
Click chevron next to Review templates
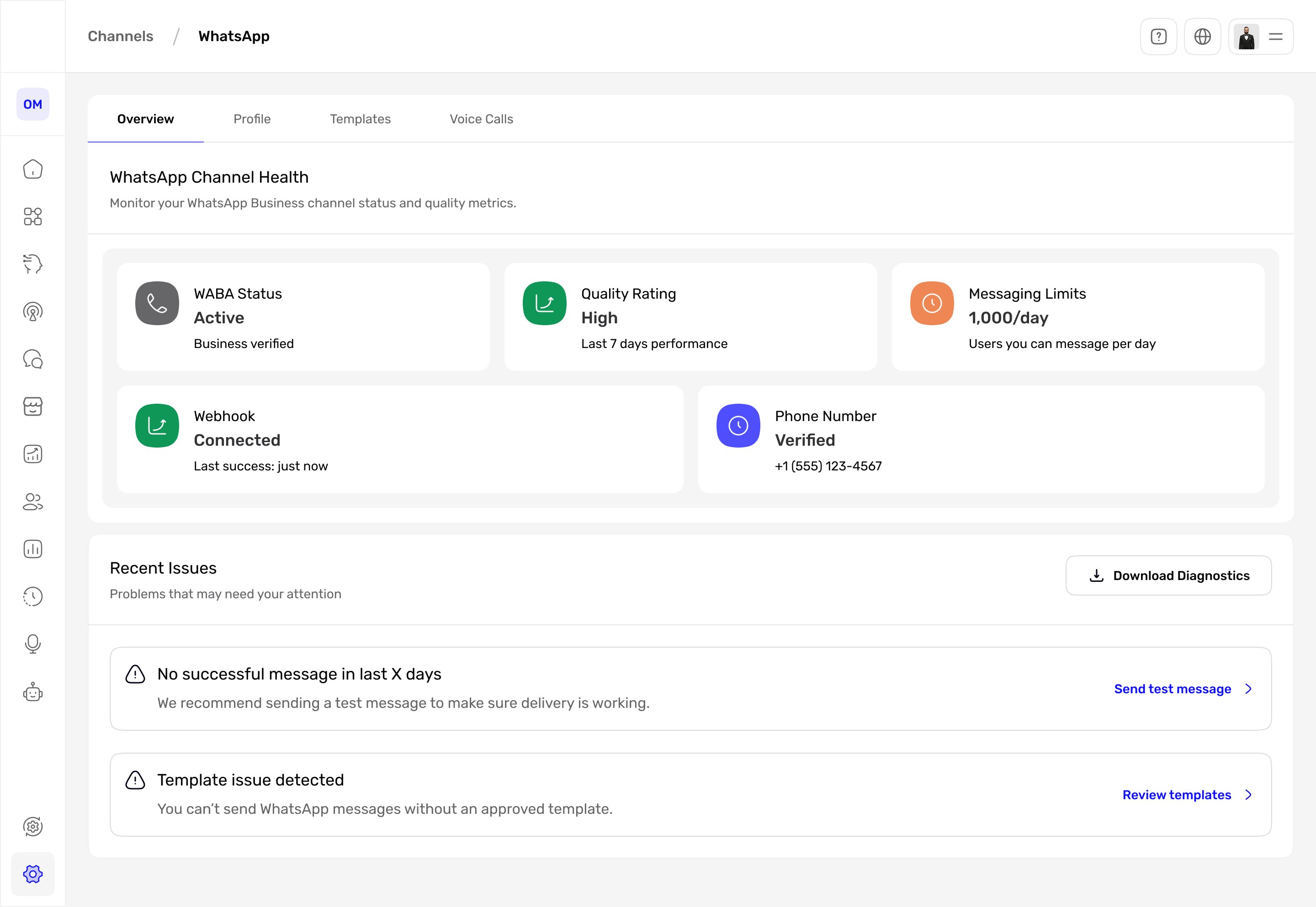pyautogui.click(x=1248, y=795)
